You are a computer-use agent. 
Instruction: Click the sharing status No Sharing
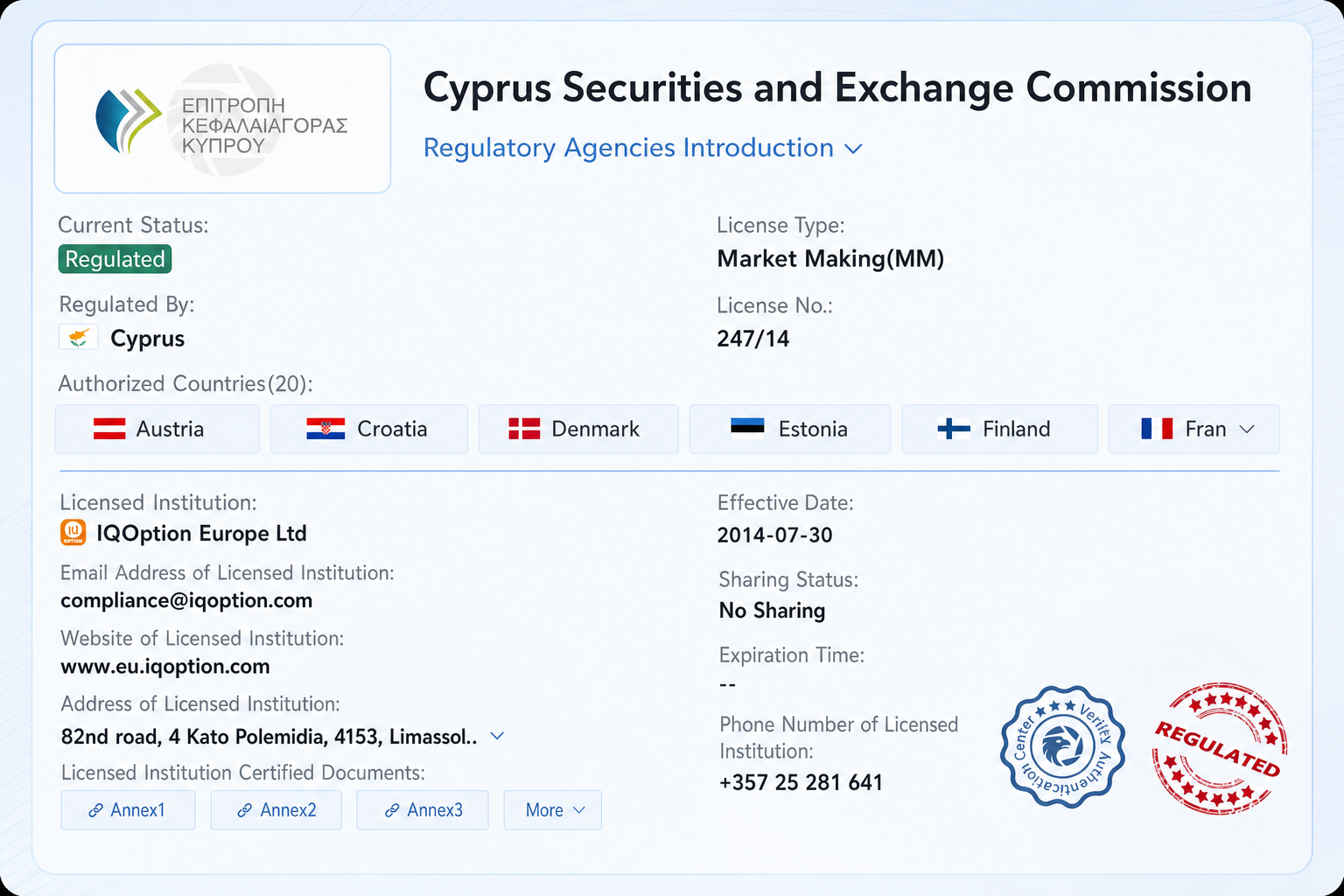(772, 611)
